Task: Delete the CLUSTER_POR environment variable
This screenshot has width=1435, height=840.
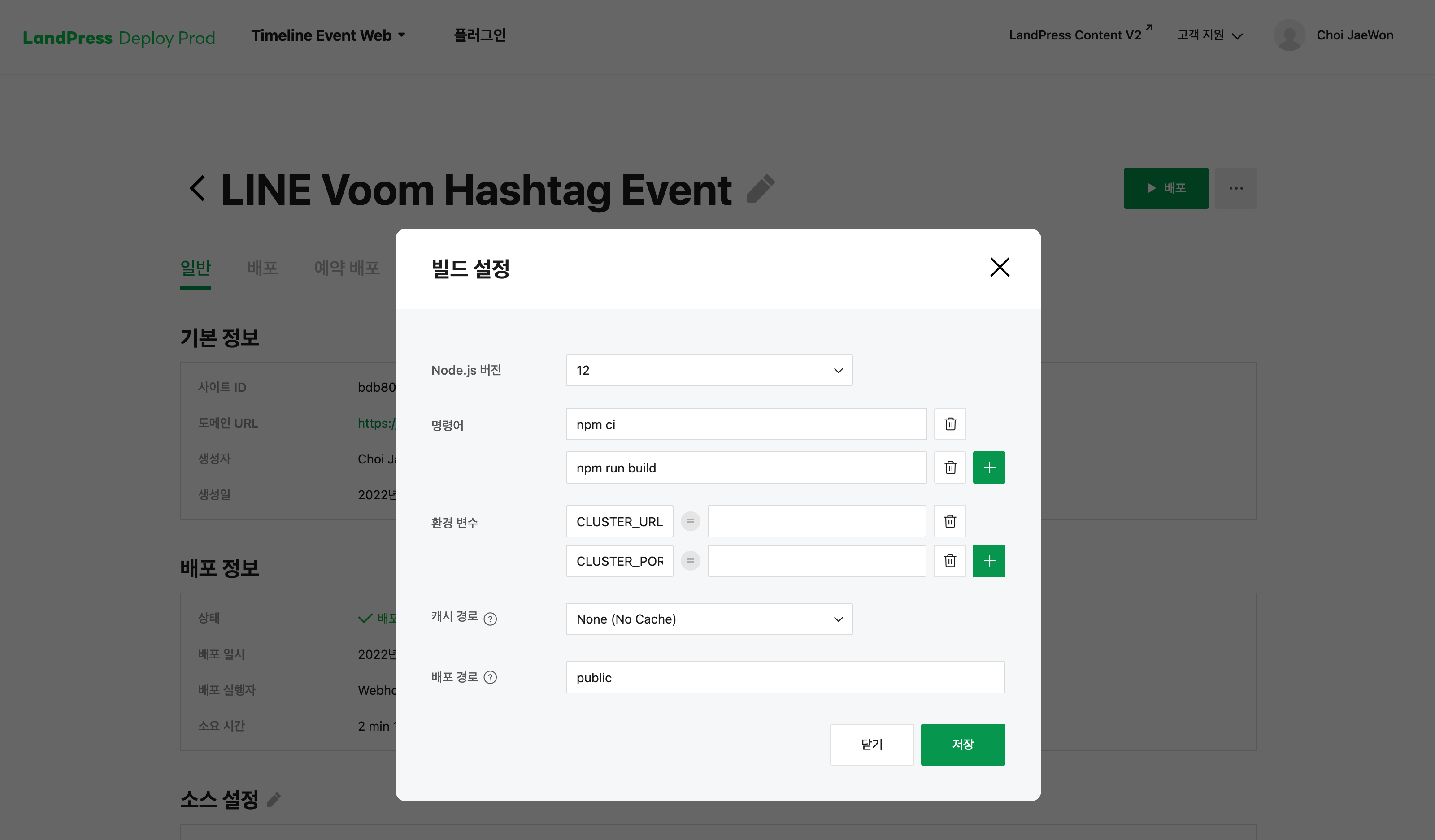Action: tap(950, 561)
